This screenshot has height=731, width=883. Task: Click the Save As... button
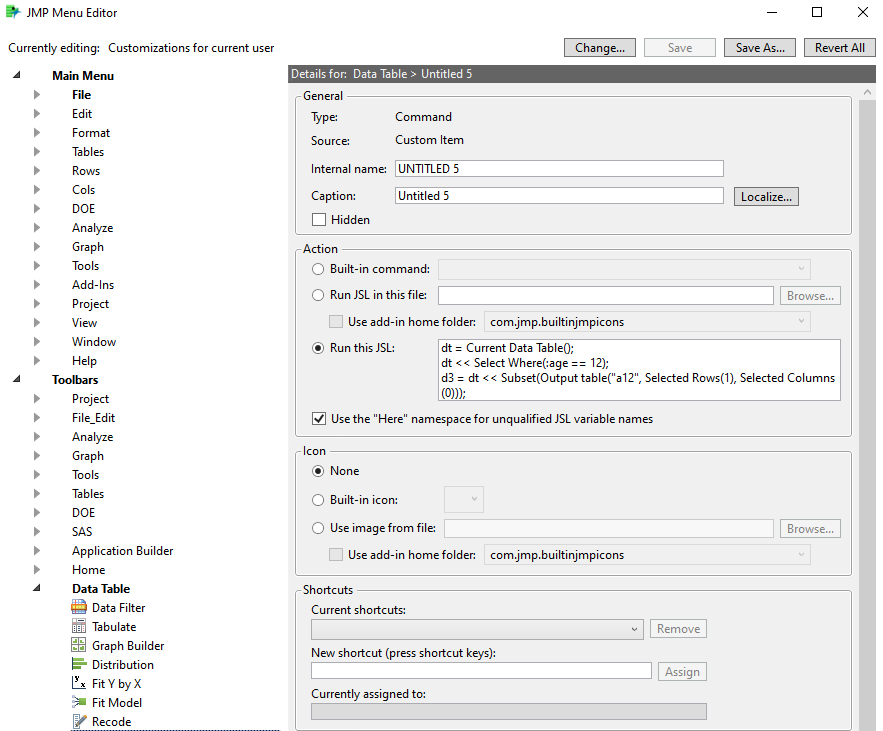point(760,48)
